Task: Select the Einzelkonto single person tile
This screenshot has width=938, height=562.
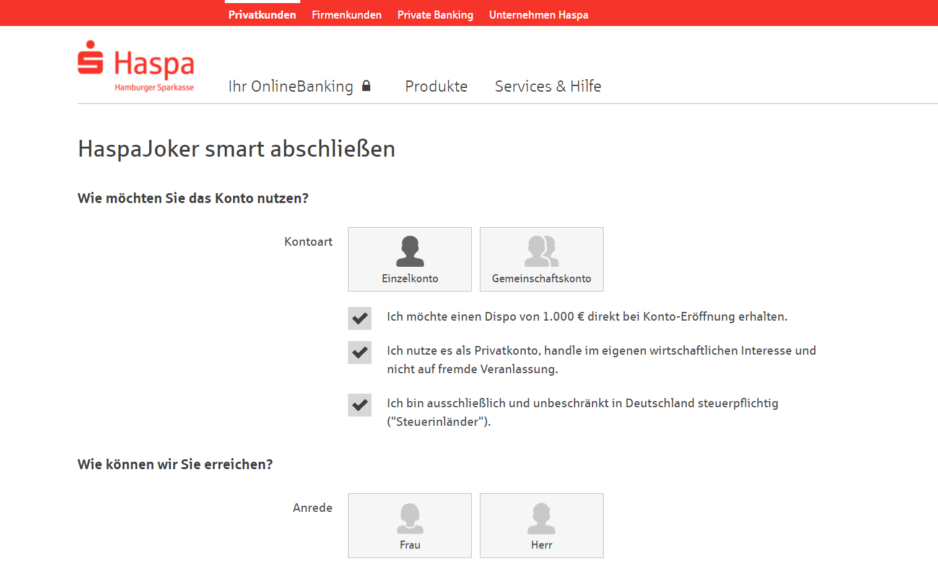Action: 409,259
